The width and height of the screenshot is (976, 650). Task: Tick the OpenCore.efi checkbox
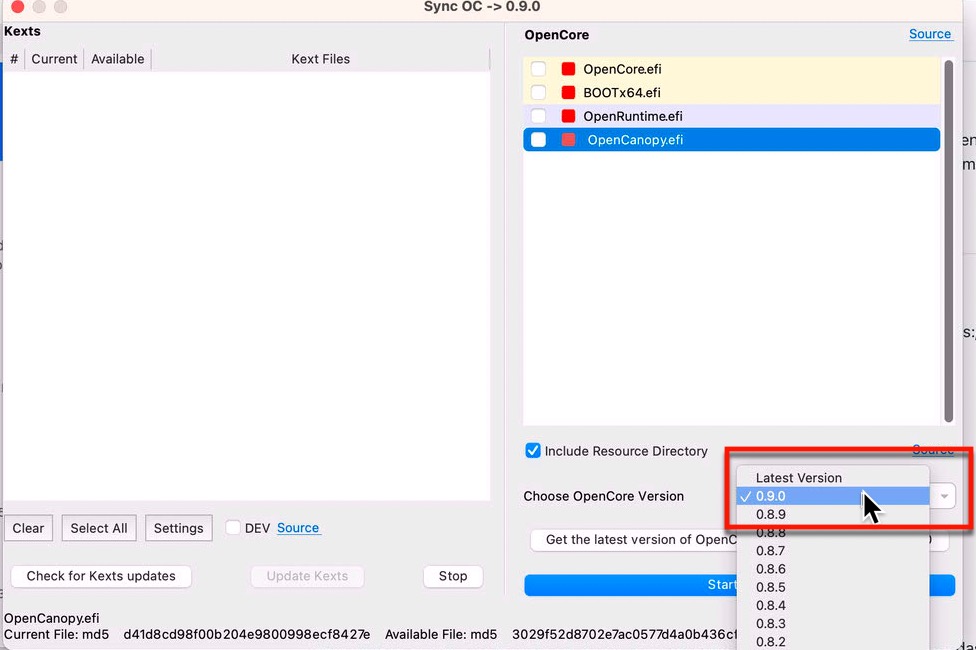tap(538, 68)
